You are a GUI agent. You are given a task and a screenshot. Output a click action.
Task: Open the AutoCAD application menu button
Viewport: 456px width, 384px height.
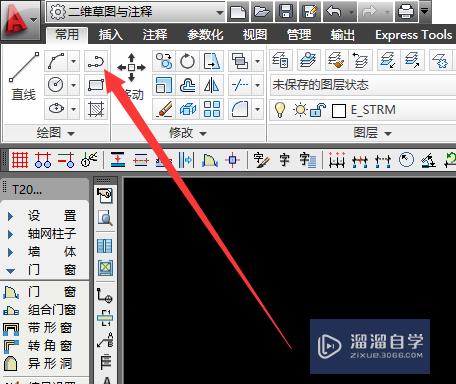point(20,21)
